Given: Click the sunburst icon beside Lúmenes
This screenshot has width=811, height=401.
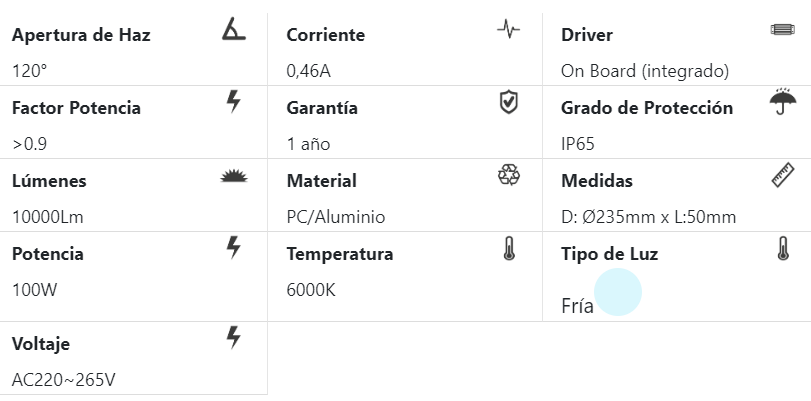Looking at the screenshot, I should pos(233,176).
